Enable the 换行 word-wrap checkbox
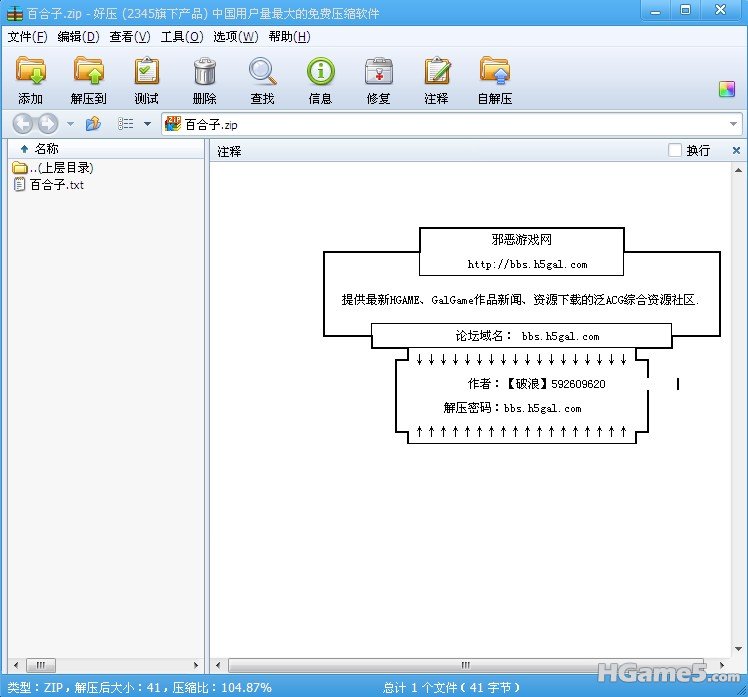Screen dimensions: 748x697 675,150
